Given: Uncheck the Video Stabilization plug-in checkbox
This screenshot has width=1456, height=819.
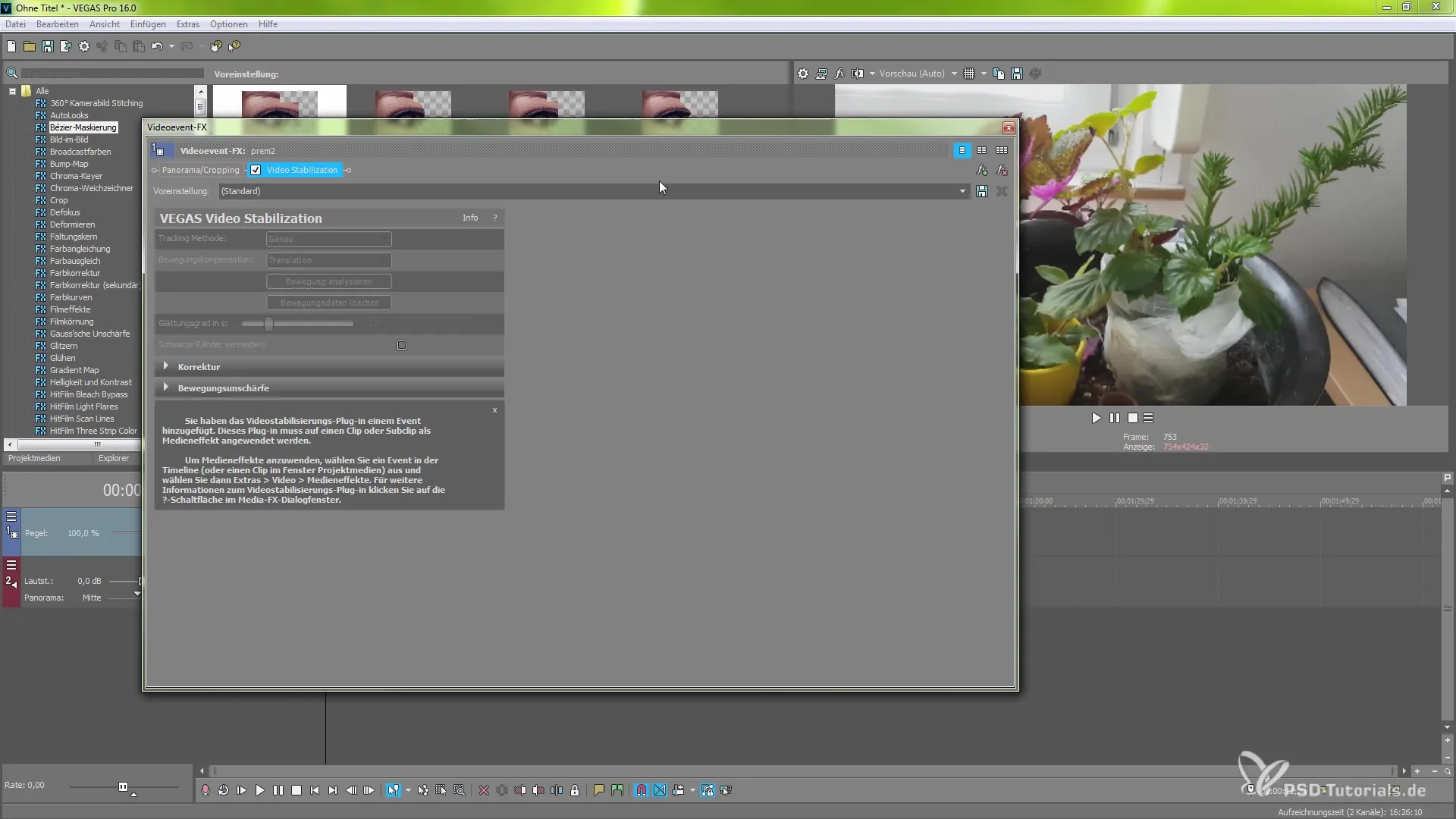Looking at the screenshot, I should (x=256, y=170).
